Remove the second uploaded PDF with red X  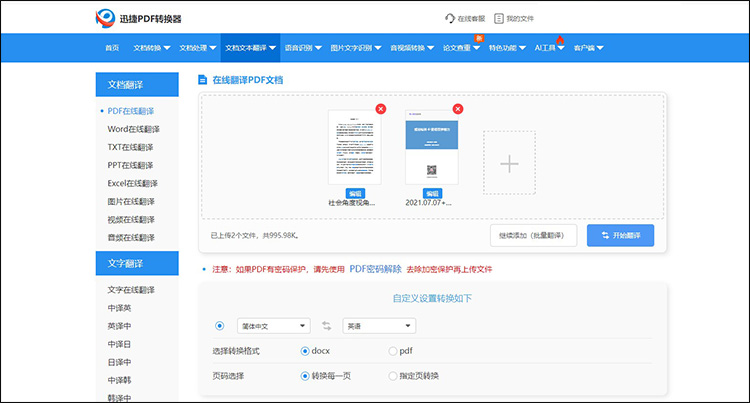[x=458, y=108]
